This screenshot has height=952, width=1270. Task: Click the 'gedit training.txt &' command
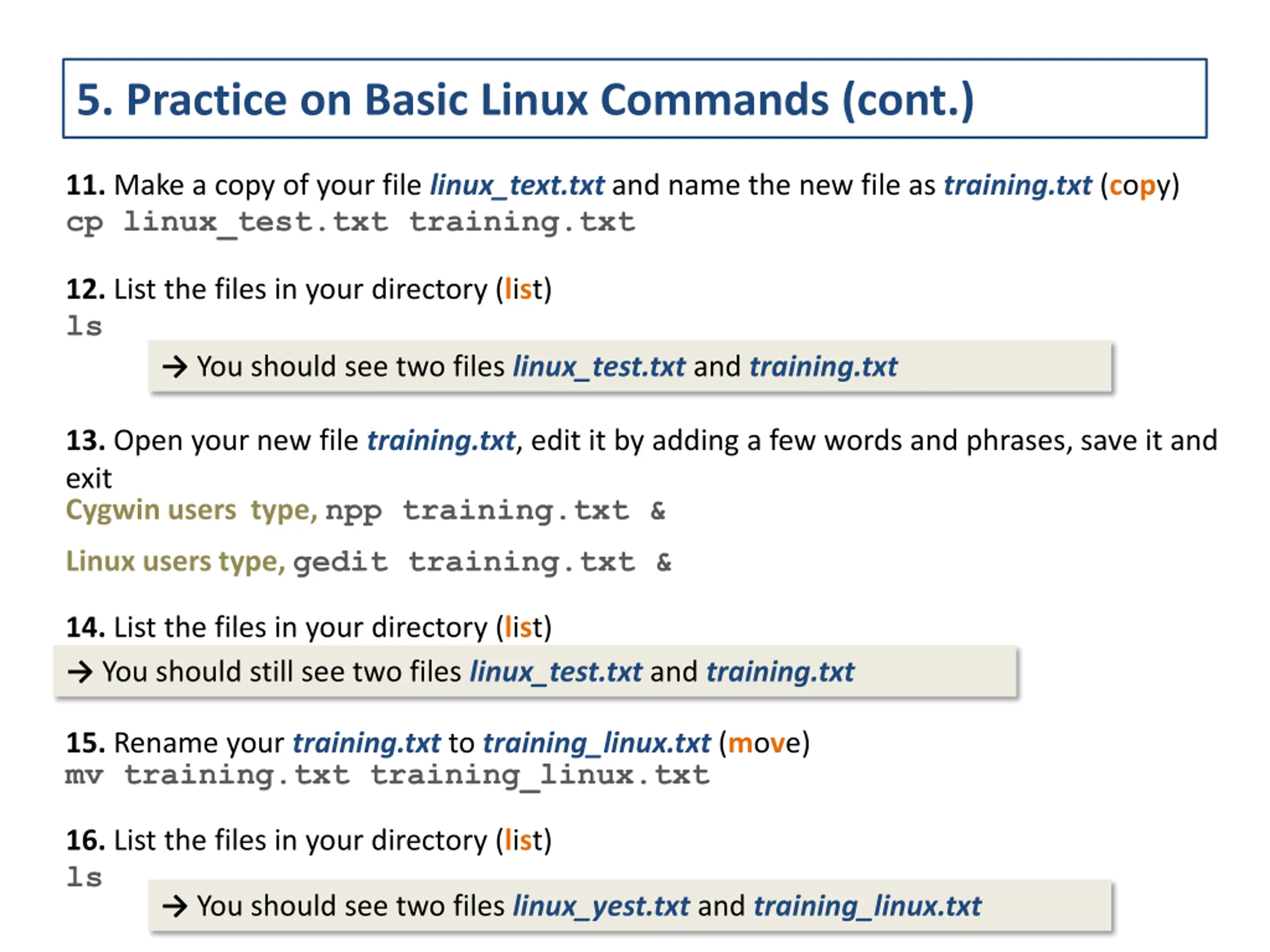click(x=482, y=562)
